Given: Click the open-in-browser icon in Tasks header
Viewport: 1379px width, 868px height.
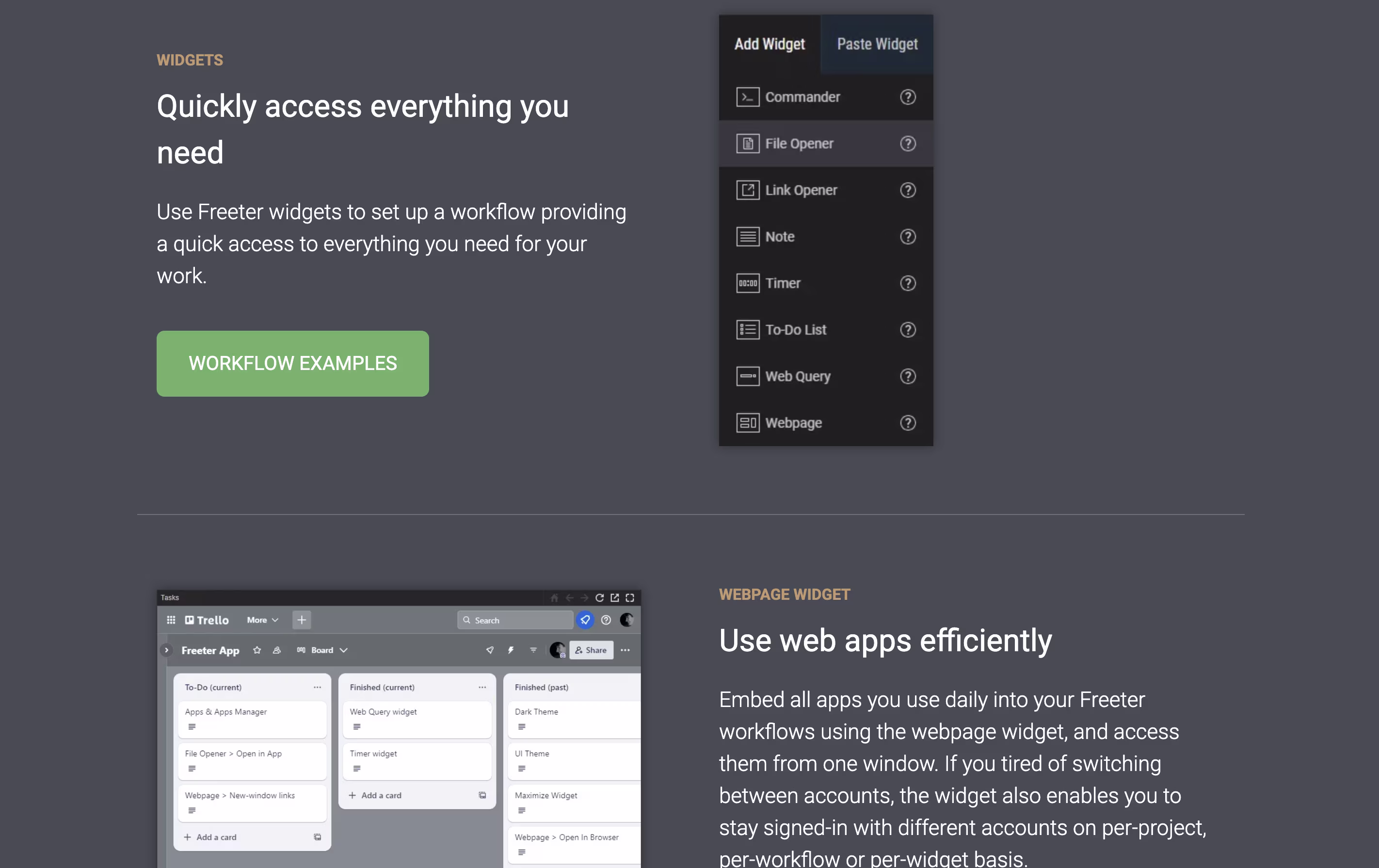Looking at the screenshot, I should tap(614, 597).
